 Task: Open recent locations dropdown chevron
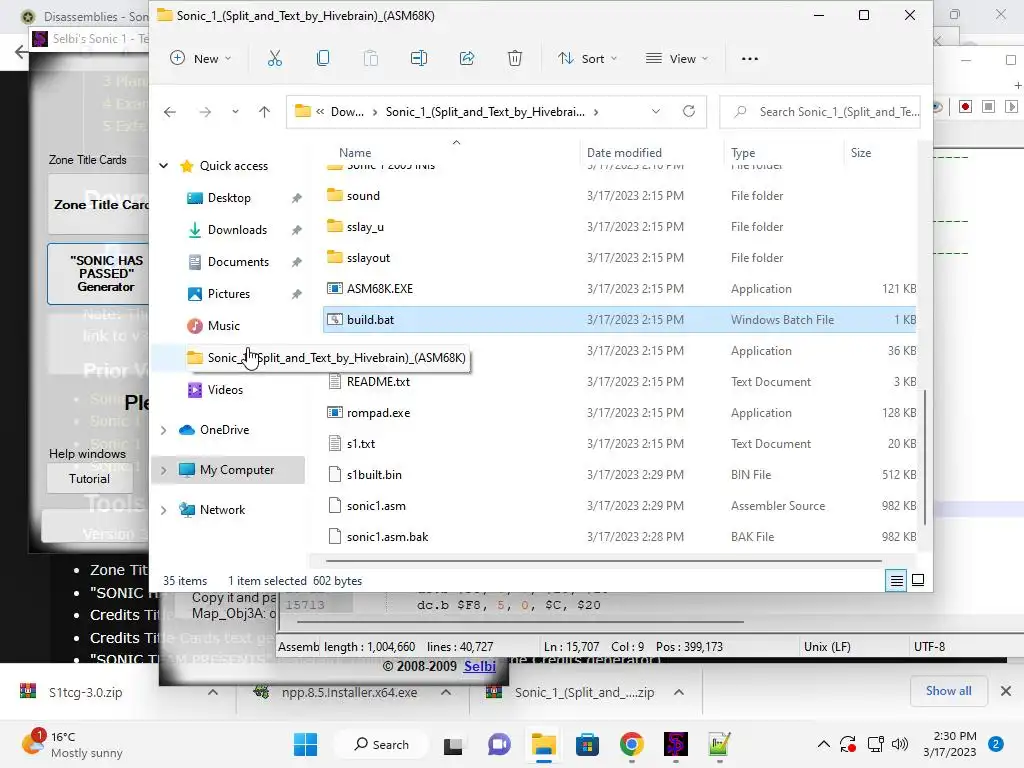235,112
